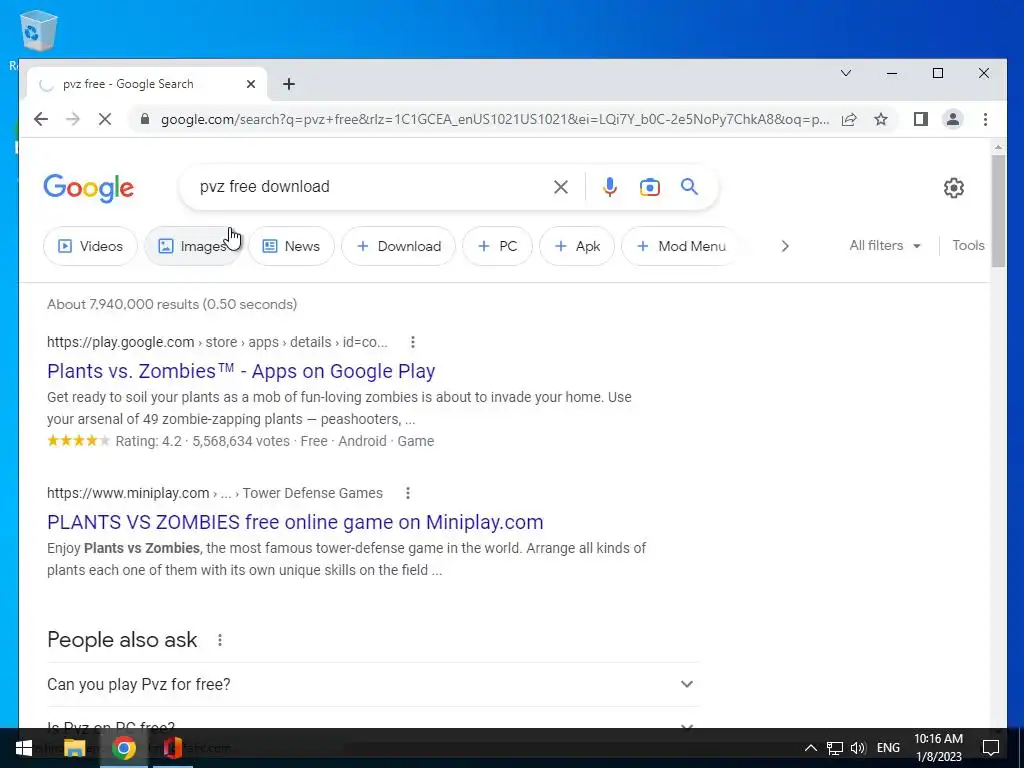Click the share page icon in address bar
Viewport: 1024px width, 768px height.
848,119
